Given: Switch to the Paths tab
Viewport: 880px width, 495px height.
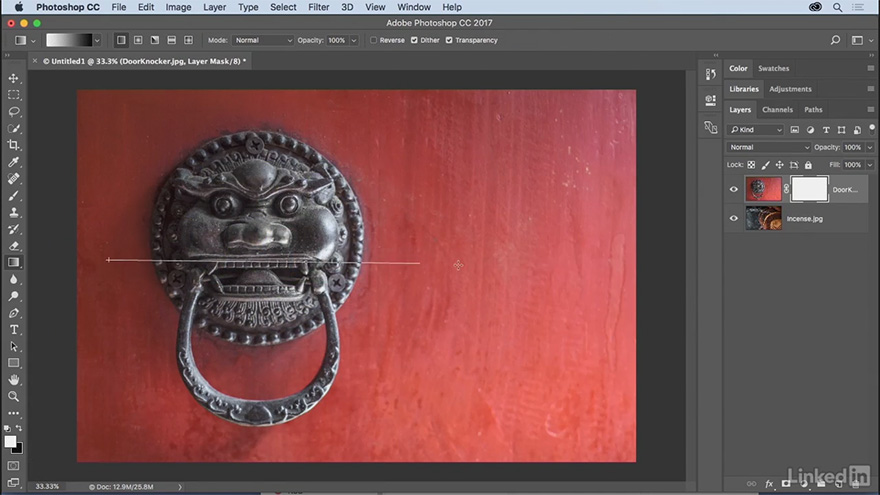Looking at the screenshot, I should 813,109.
